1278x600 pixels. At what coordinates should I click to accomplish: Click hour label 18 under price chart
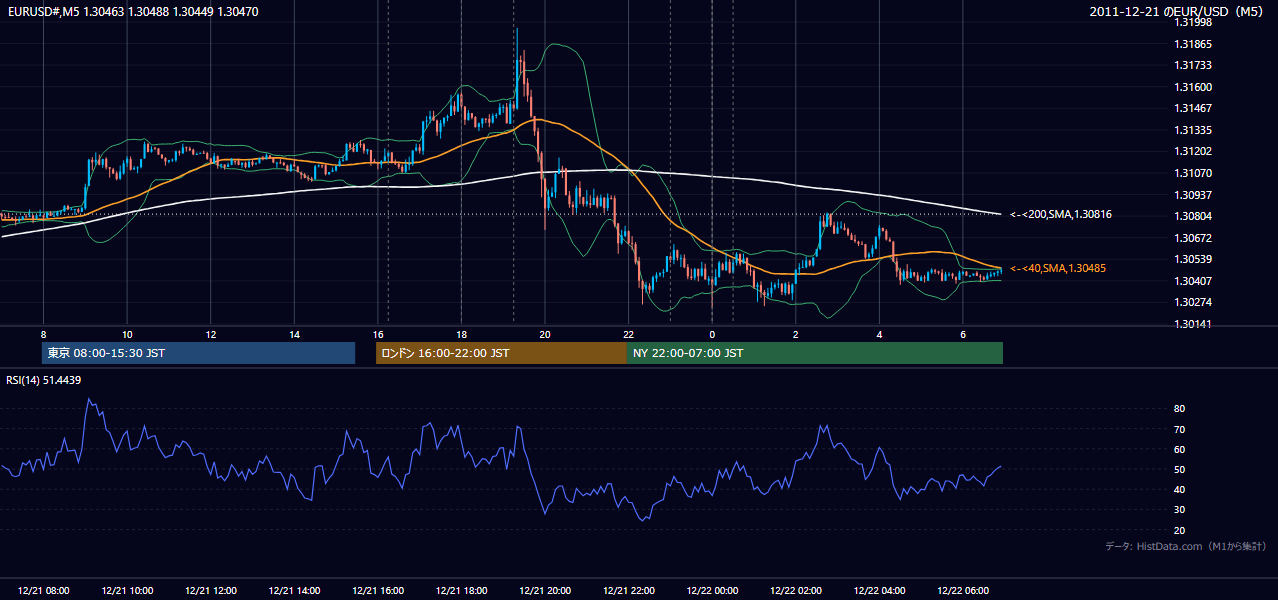click(461, 334)
